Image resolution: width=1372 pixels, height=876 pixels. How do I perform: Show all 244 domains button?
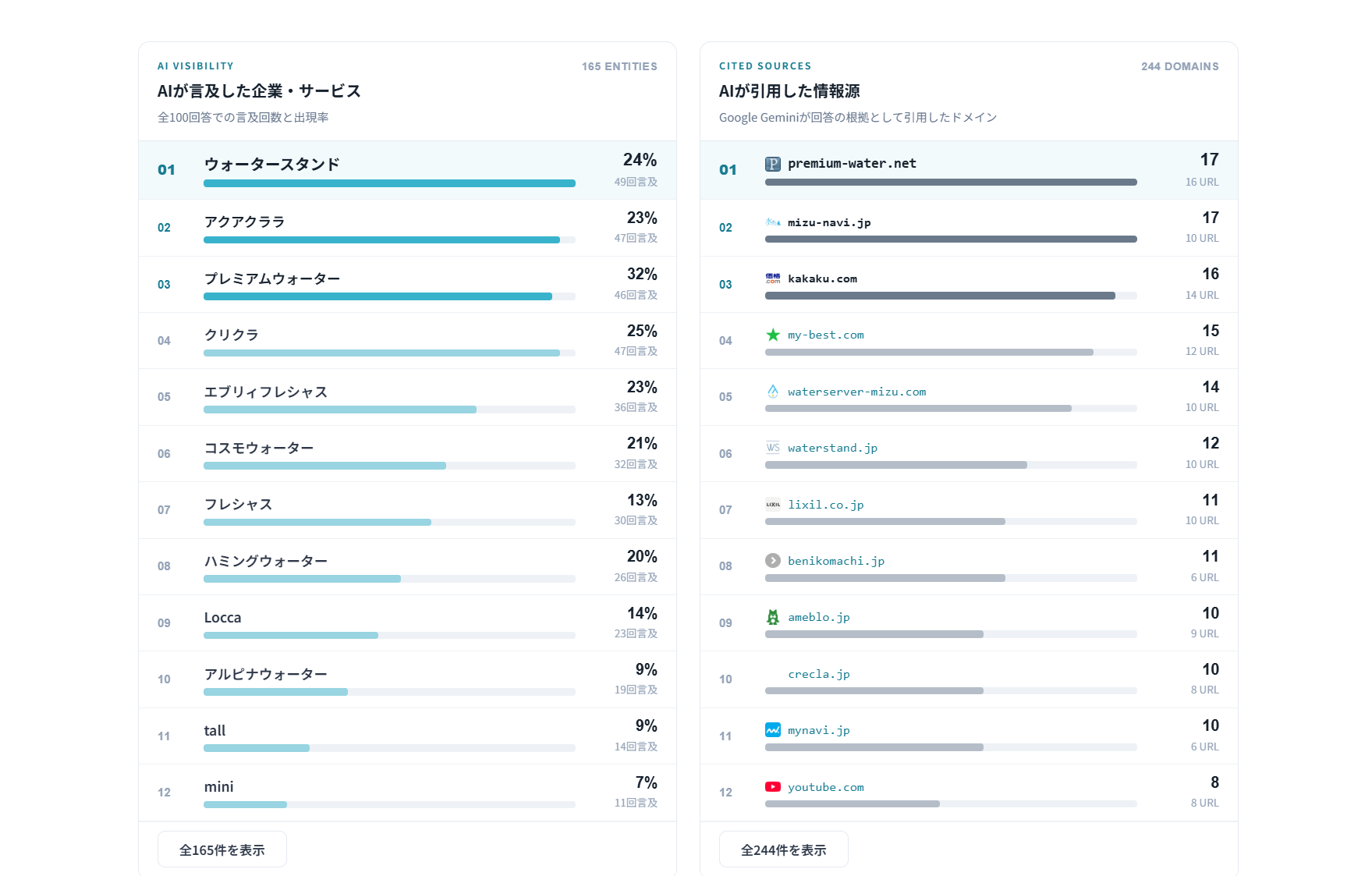pos(784,849)
